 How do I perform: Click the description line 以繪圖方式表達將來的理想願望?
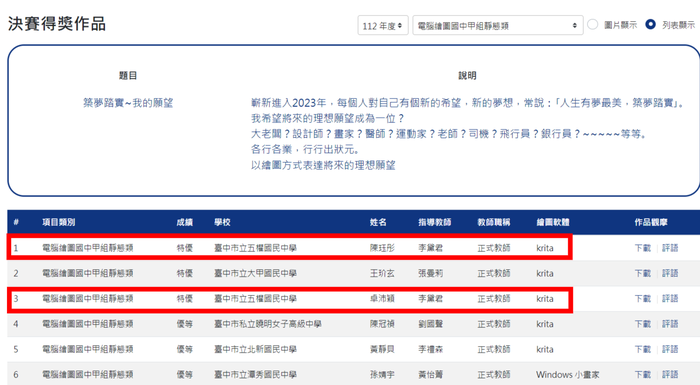pyautogui.click(x=323, y=165)
